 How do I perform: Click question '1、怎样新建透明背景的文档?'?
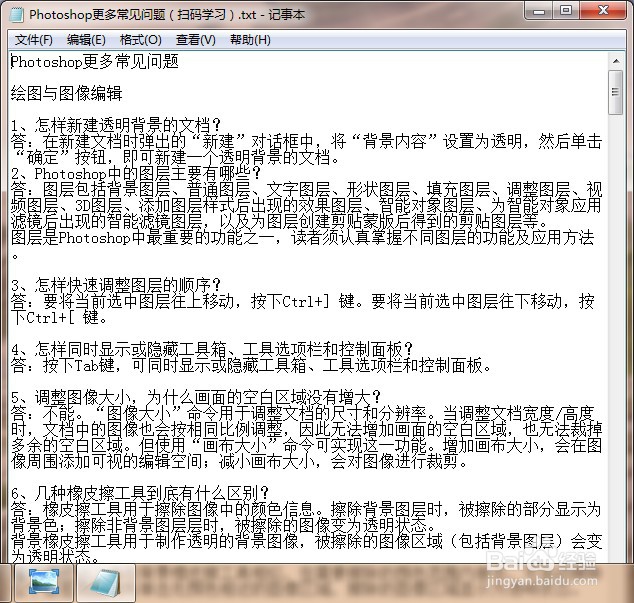point(116,125)
